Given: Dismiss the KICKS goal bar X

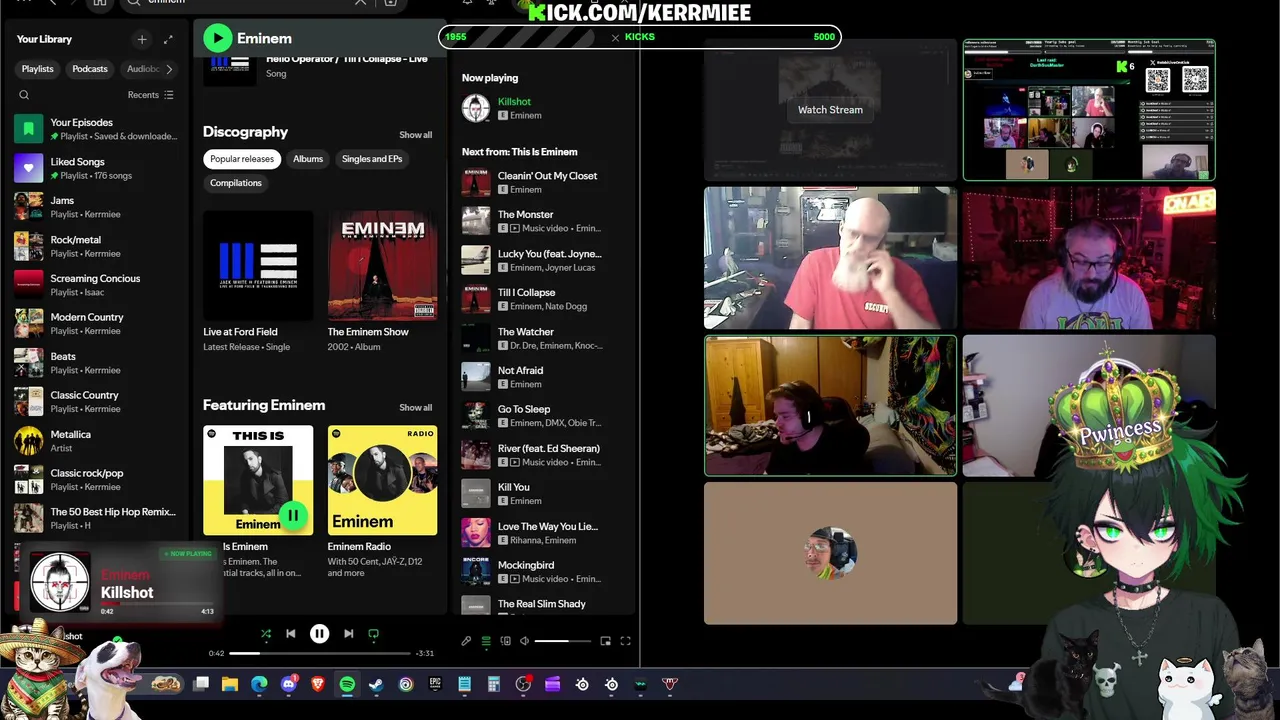Looking at the screenshot, I should pos(615,37).
